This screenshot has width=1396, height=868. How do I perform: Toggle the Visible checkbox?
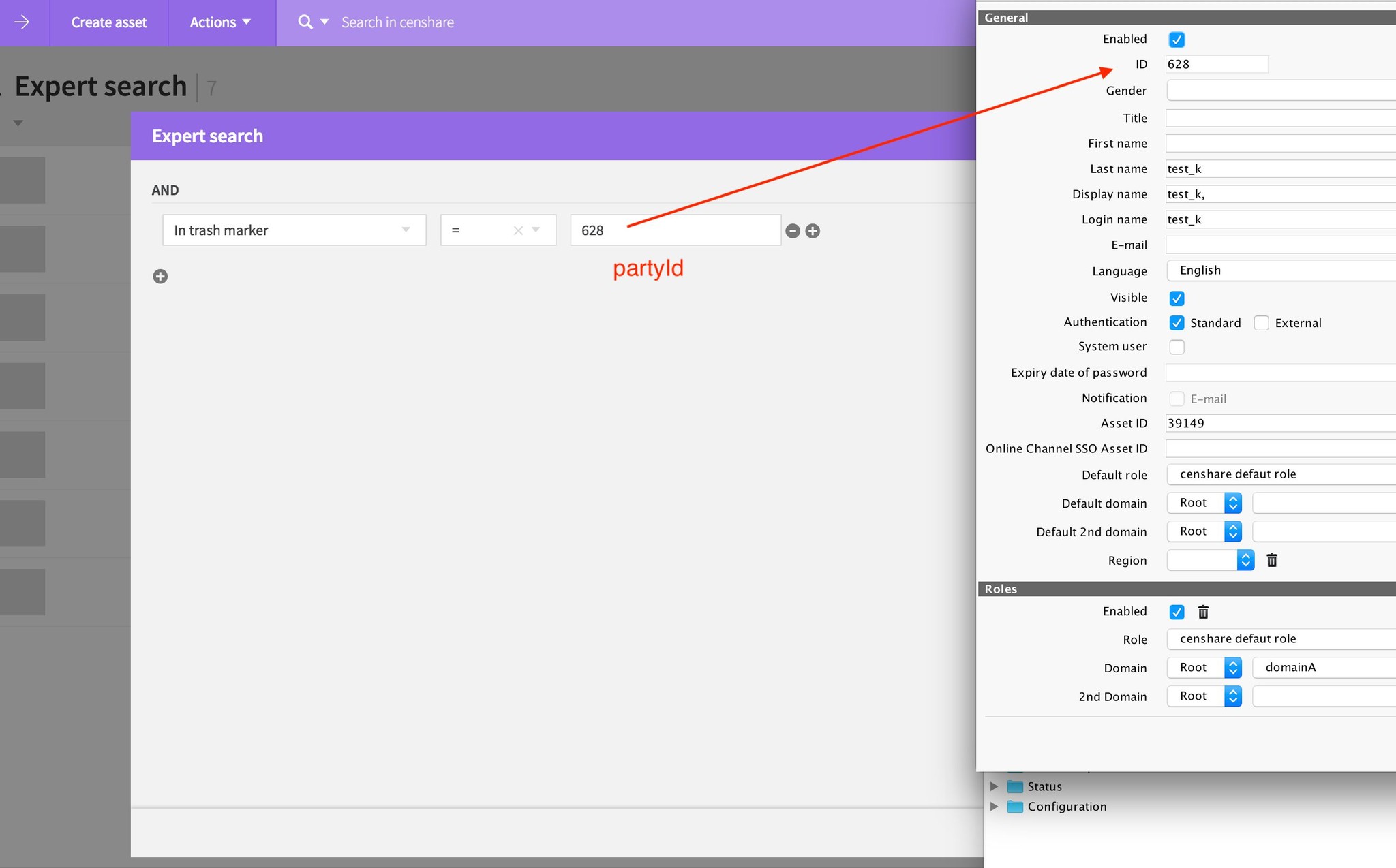(x=1177, y=298)
